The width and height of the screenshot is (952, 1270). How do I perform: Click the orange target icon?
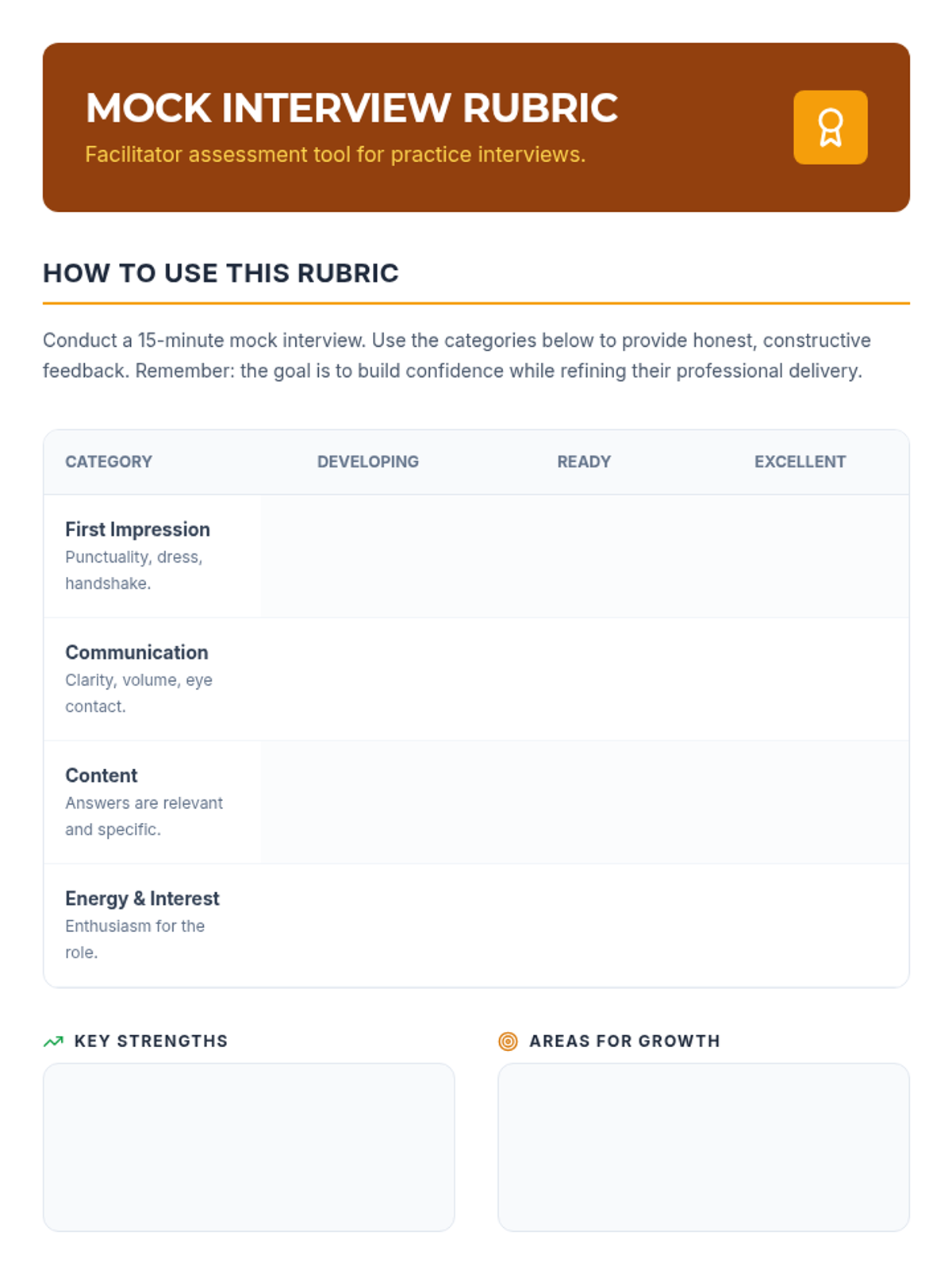[508, 1041]
